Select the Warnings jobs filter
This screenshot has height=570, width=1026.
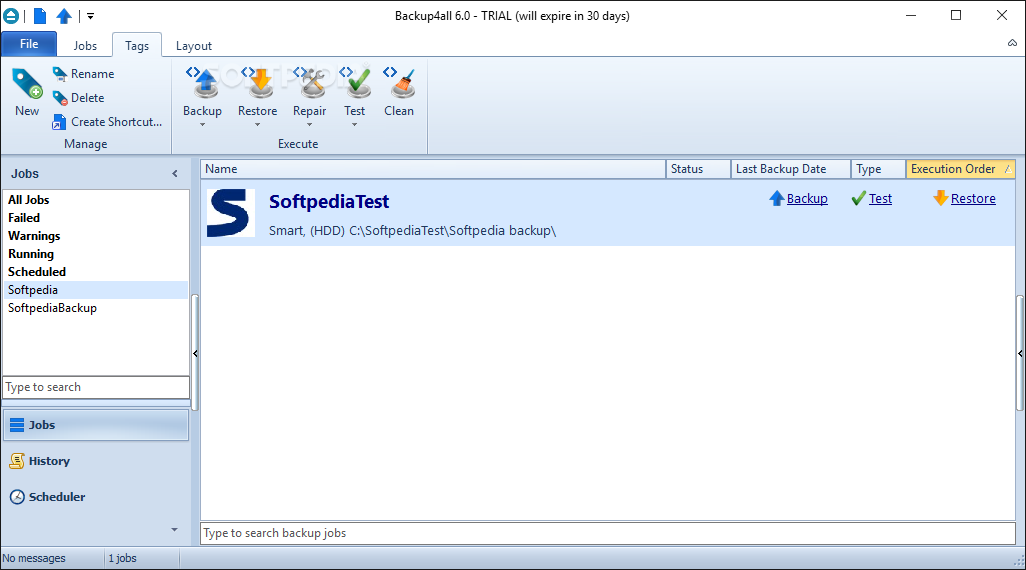pos(96,236)
